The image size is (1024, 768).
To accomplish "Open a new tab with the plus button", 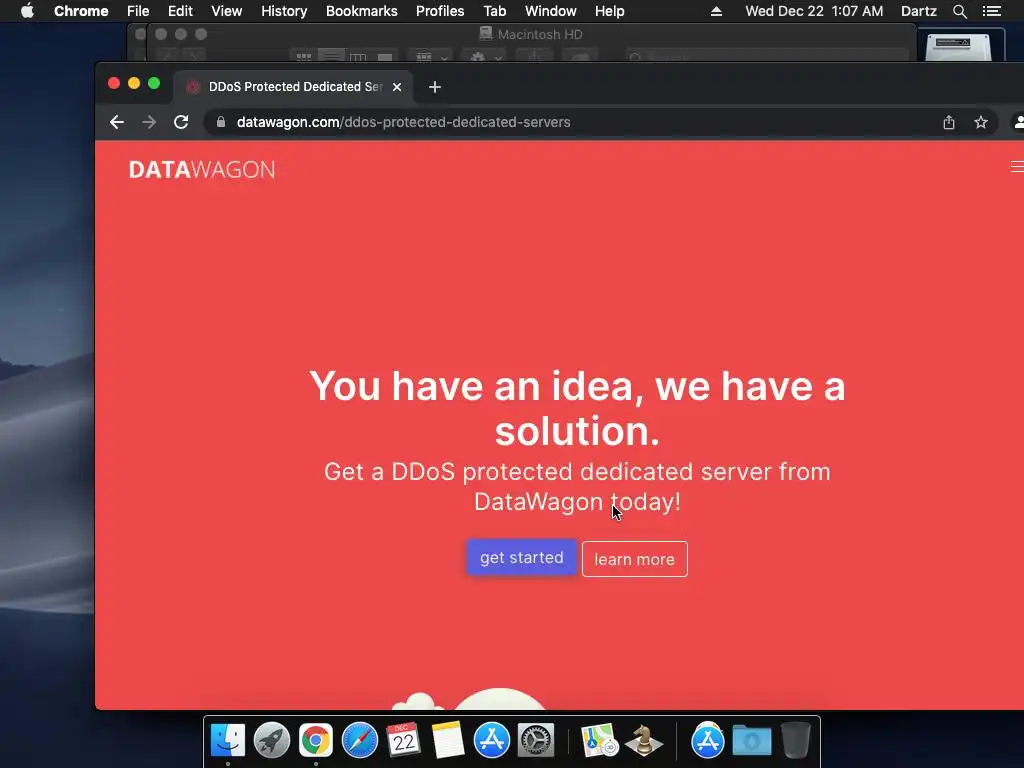I will (435, 87).
